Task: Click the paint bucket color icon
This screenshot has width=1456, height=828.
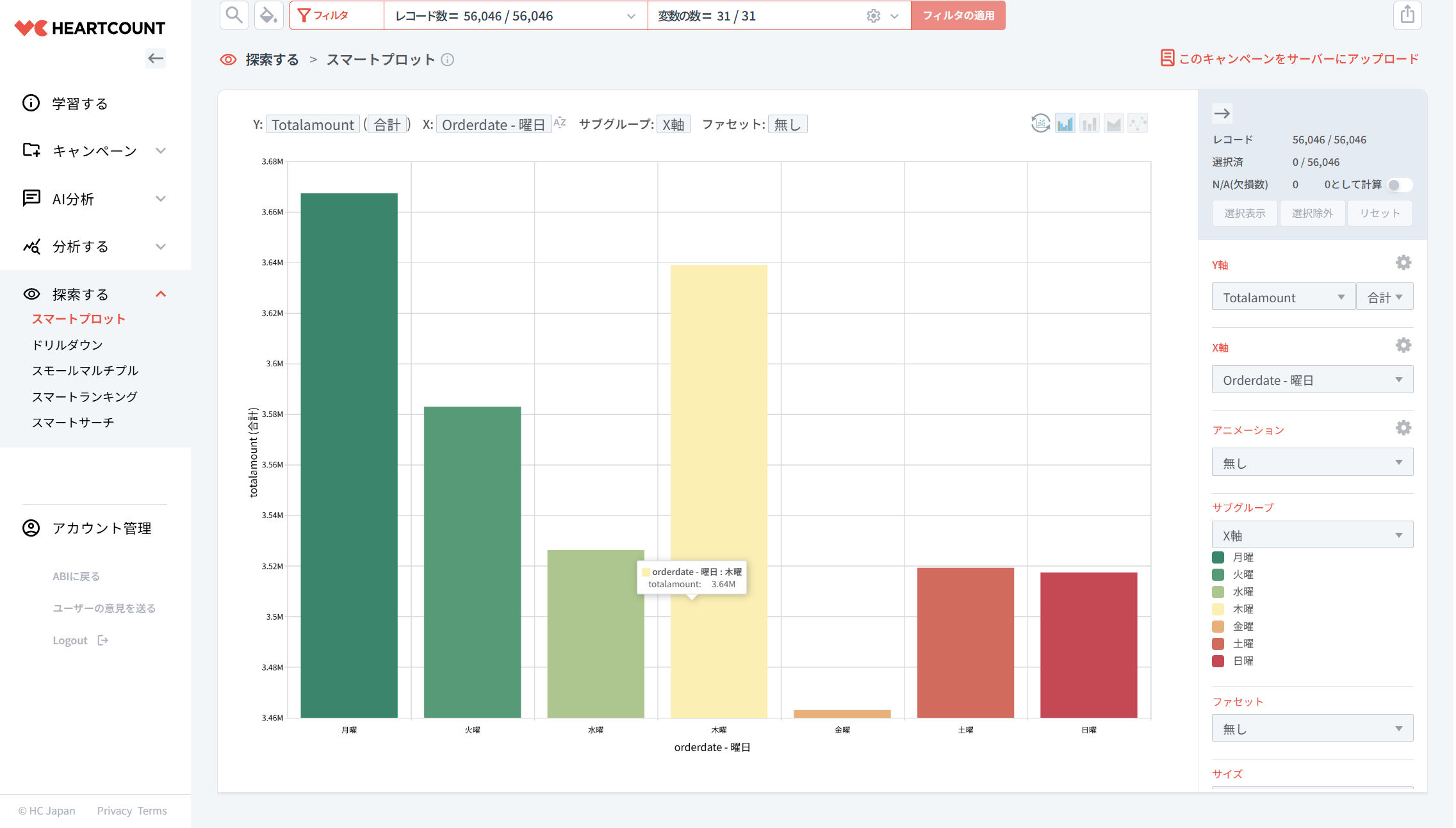Action: pos(269,15)
